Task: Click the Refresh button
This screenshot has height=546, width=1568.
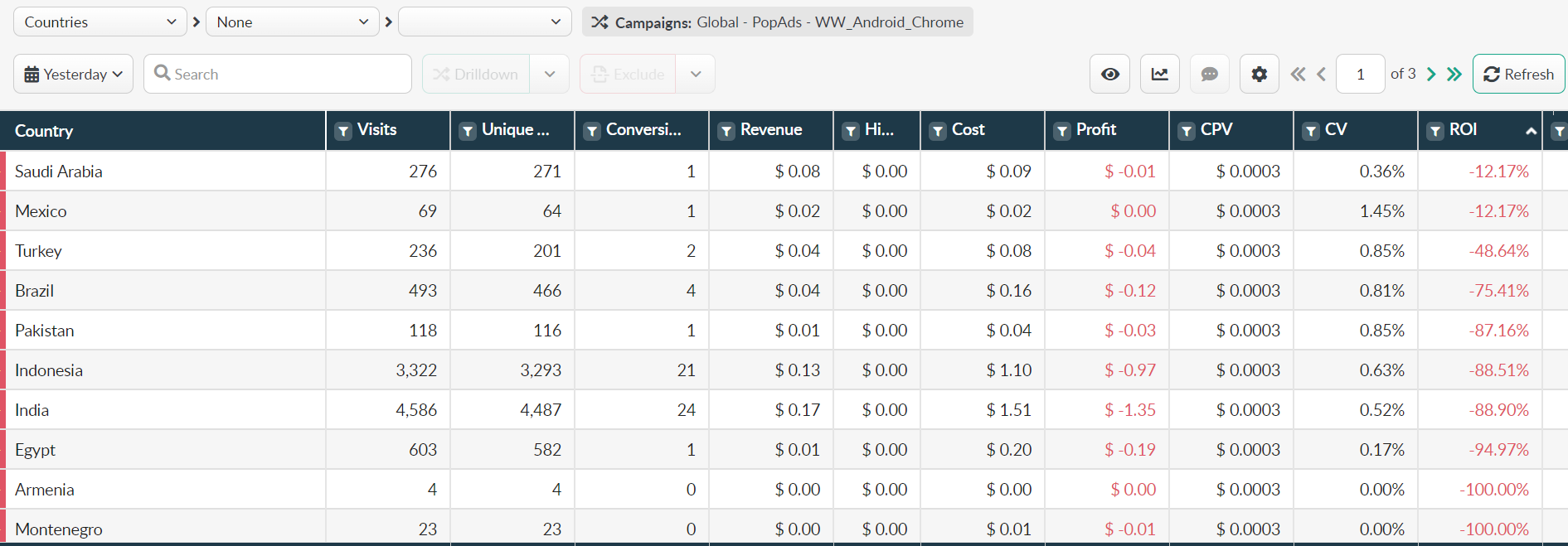Action: coord(1519,74)
